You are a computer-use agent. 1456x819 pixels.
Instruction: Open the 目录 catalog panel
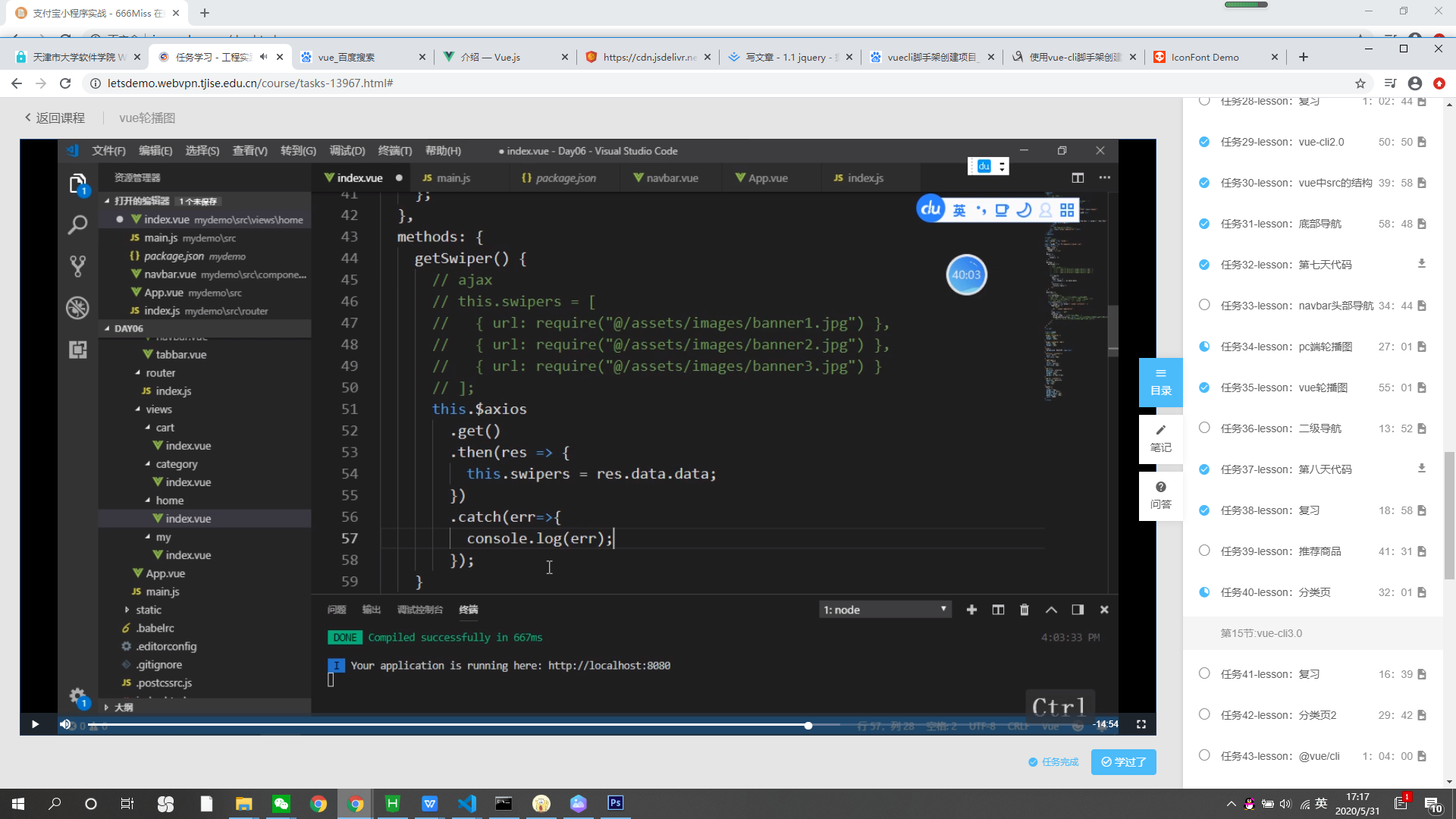[1160, 382]
